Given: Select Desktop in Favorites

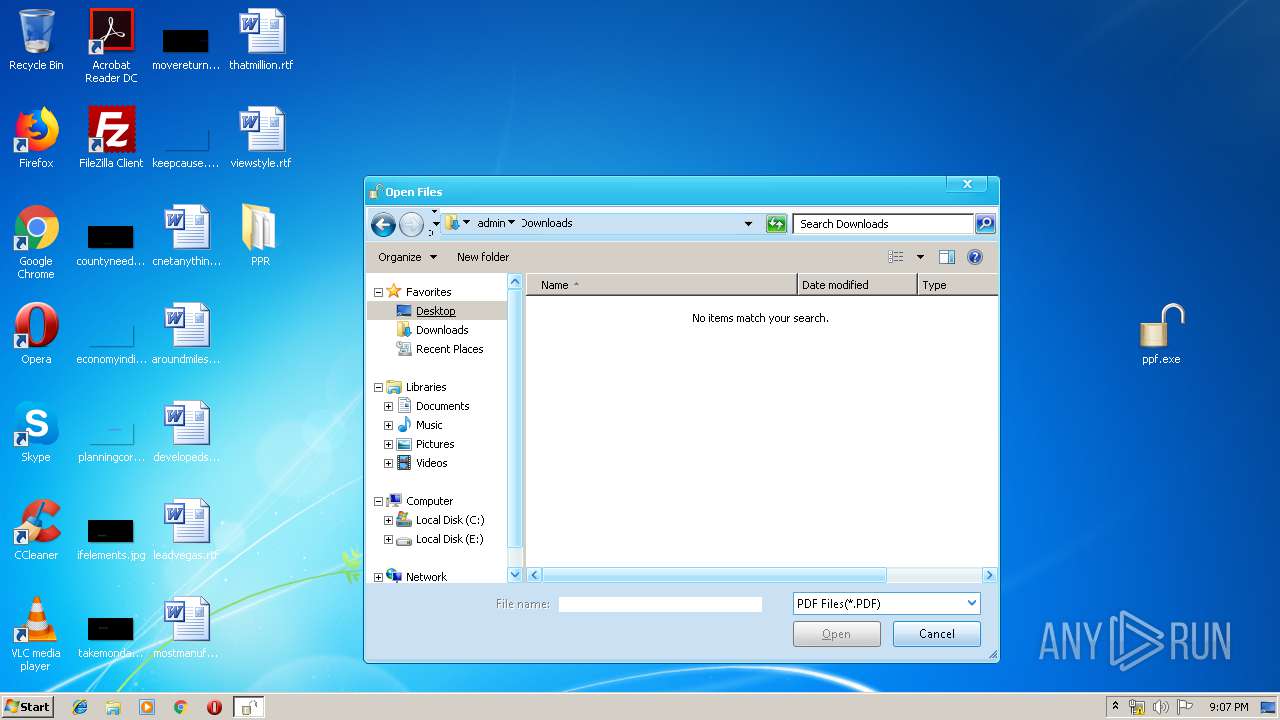Looking at the screenshot, I should (x=436, y=311).
